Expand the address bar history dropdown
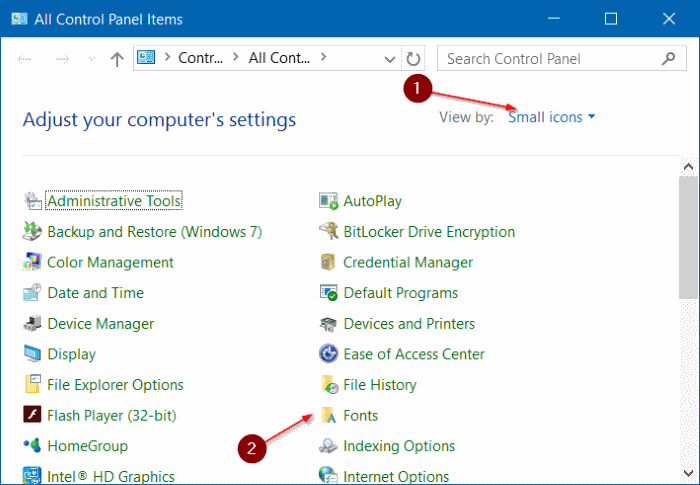Image resolution: width=700 pixels, height=485 pixels. pyautogui.click(x=390, y=59)
